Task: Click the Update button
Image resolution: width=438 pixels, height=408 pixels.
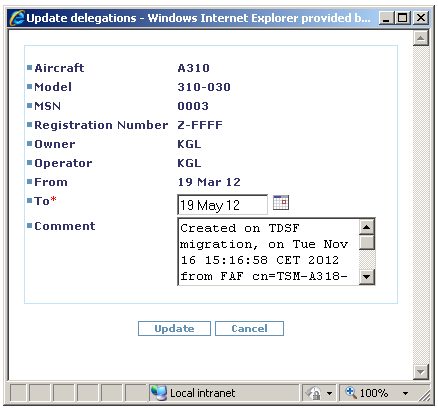Action: [x=174, y=328]
